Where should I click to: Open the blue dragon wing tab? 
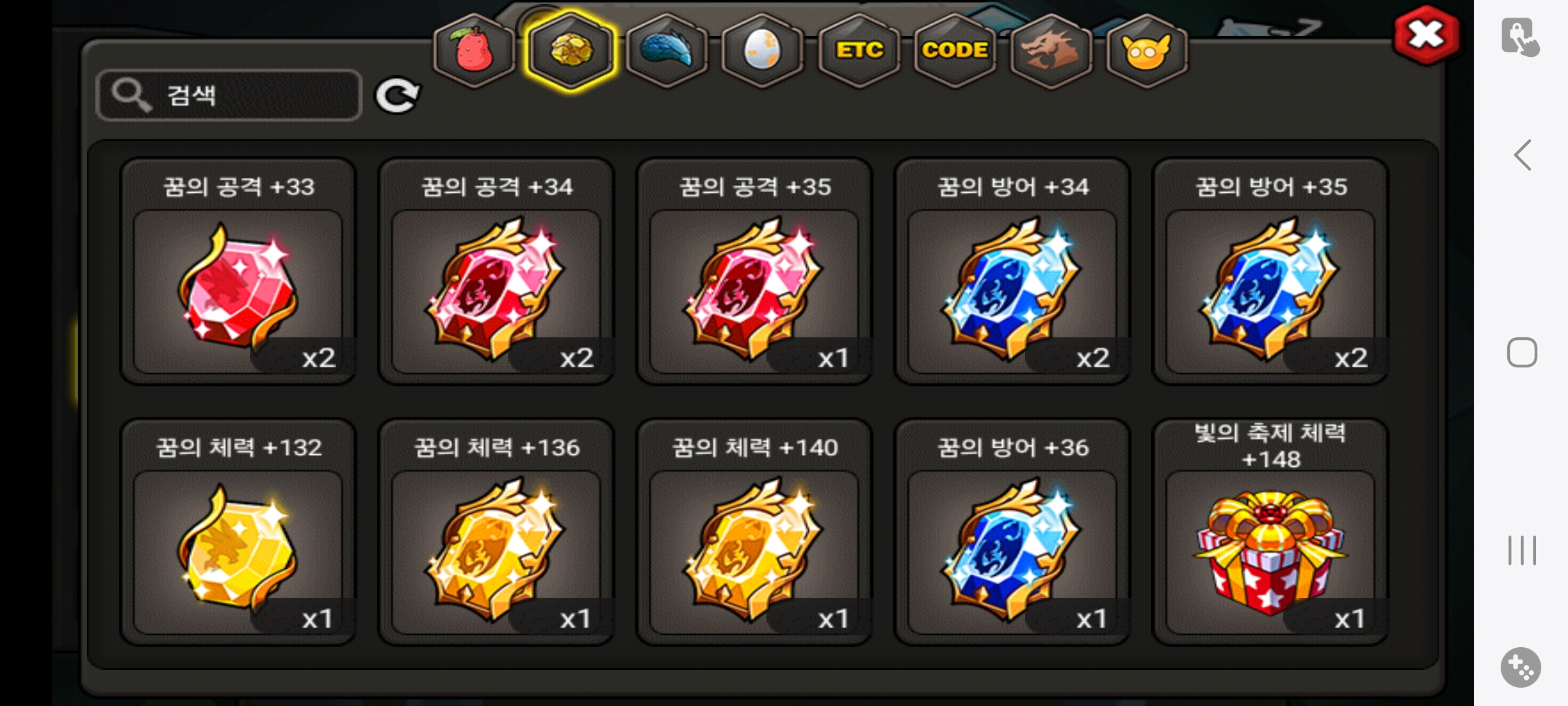click(x=666, y=50)
